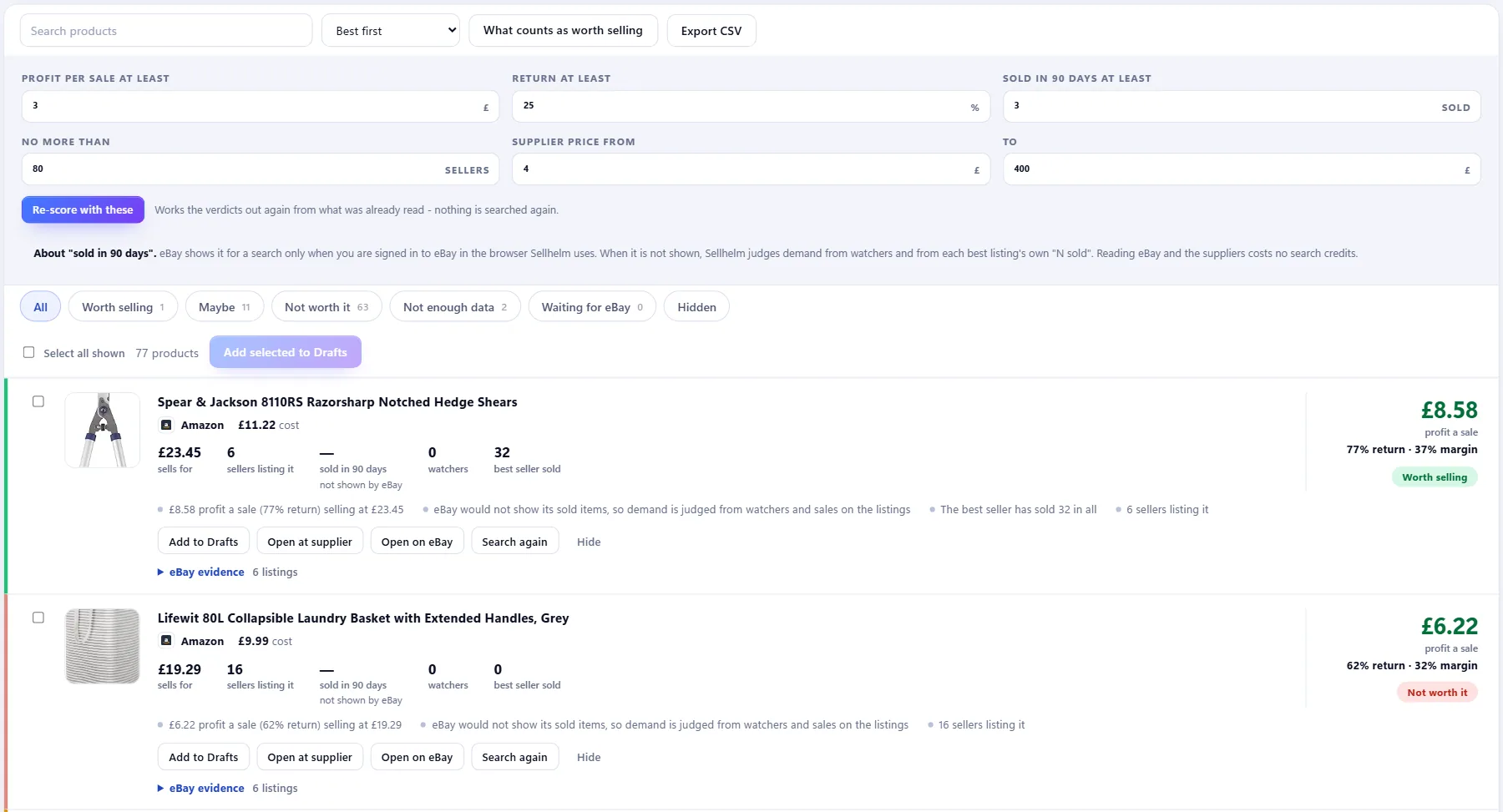Tick the Select all shown checkbox
This screenshot has width=1503, height=812.
[x=29, y=352]
